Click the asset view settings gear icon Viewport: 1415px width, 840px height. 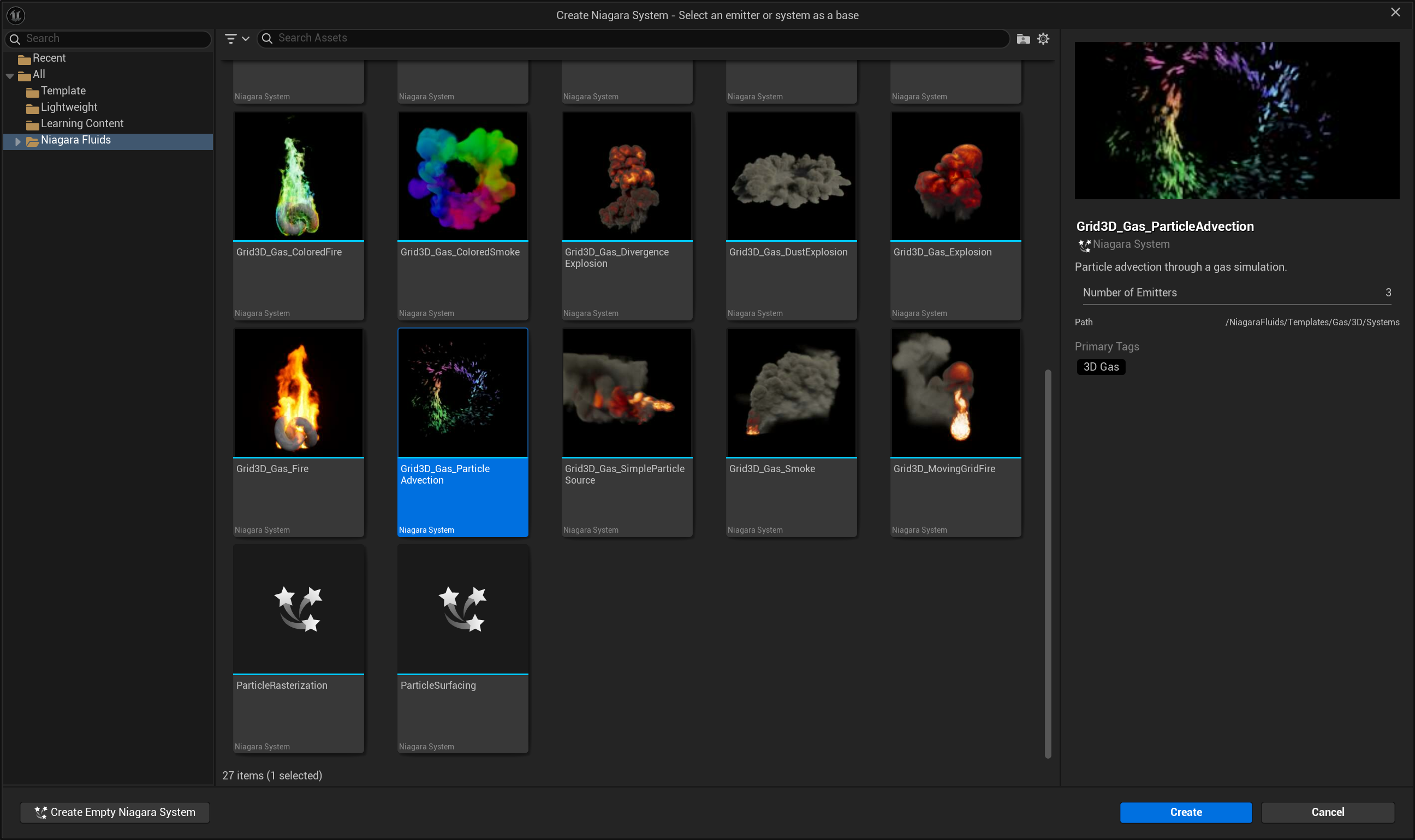1043,39
